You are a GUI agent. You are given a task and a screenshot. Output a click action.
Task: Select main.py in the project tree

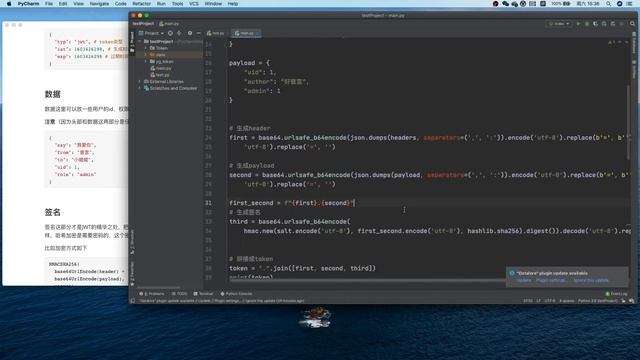[x=161, y=68]
